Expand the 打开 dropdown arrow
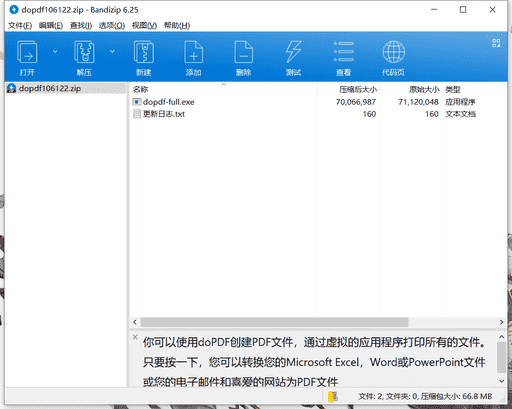Screen dimensions: 512x409 click(55, 52)
